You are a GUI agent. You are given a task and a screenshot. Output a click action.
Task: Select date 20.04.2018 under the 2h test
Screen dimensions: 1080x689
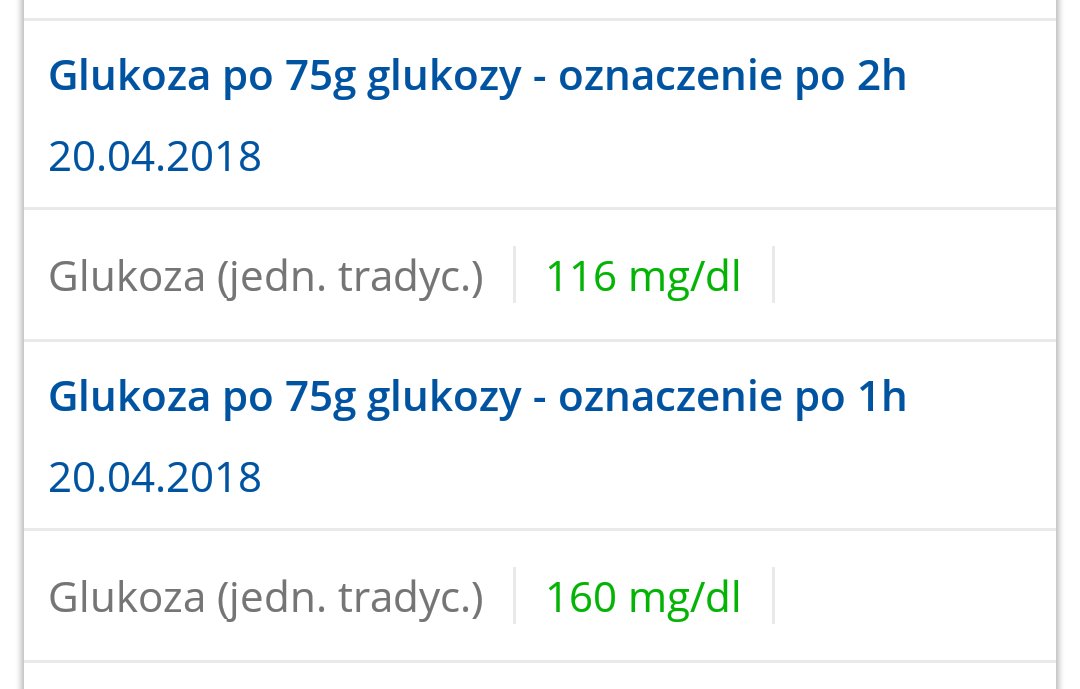click(155, 156)
